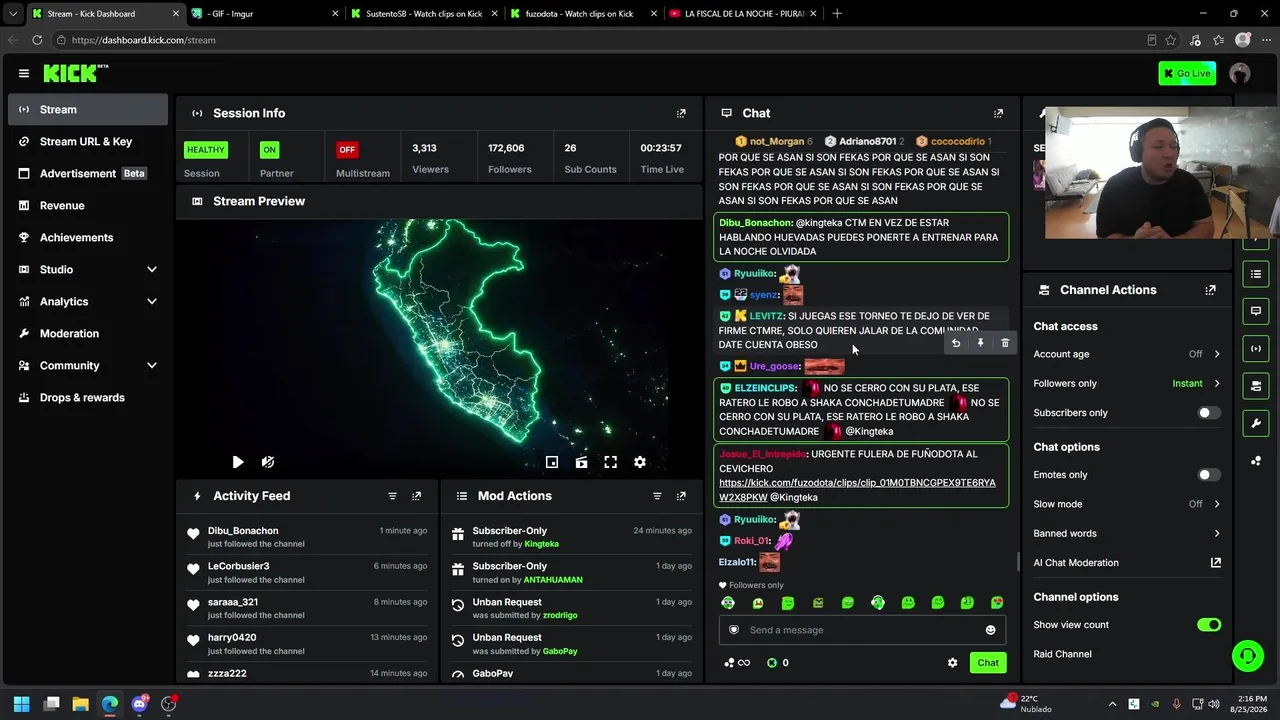Delete LEVITZ's chat message
Screen dimensions: 1280x720
click(1005, 343)
